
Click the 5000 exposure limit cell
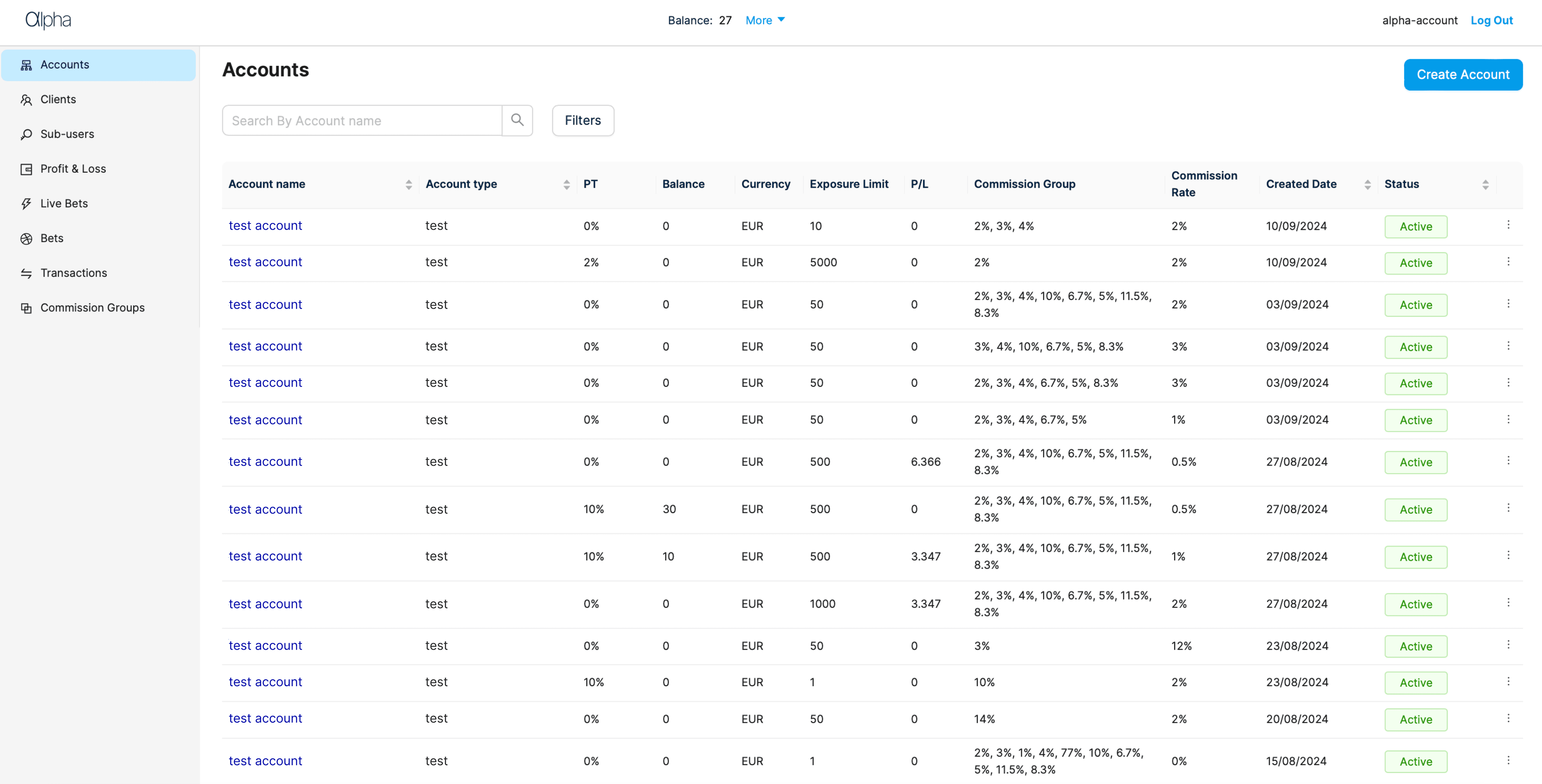coord(823,263)
